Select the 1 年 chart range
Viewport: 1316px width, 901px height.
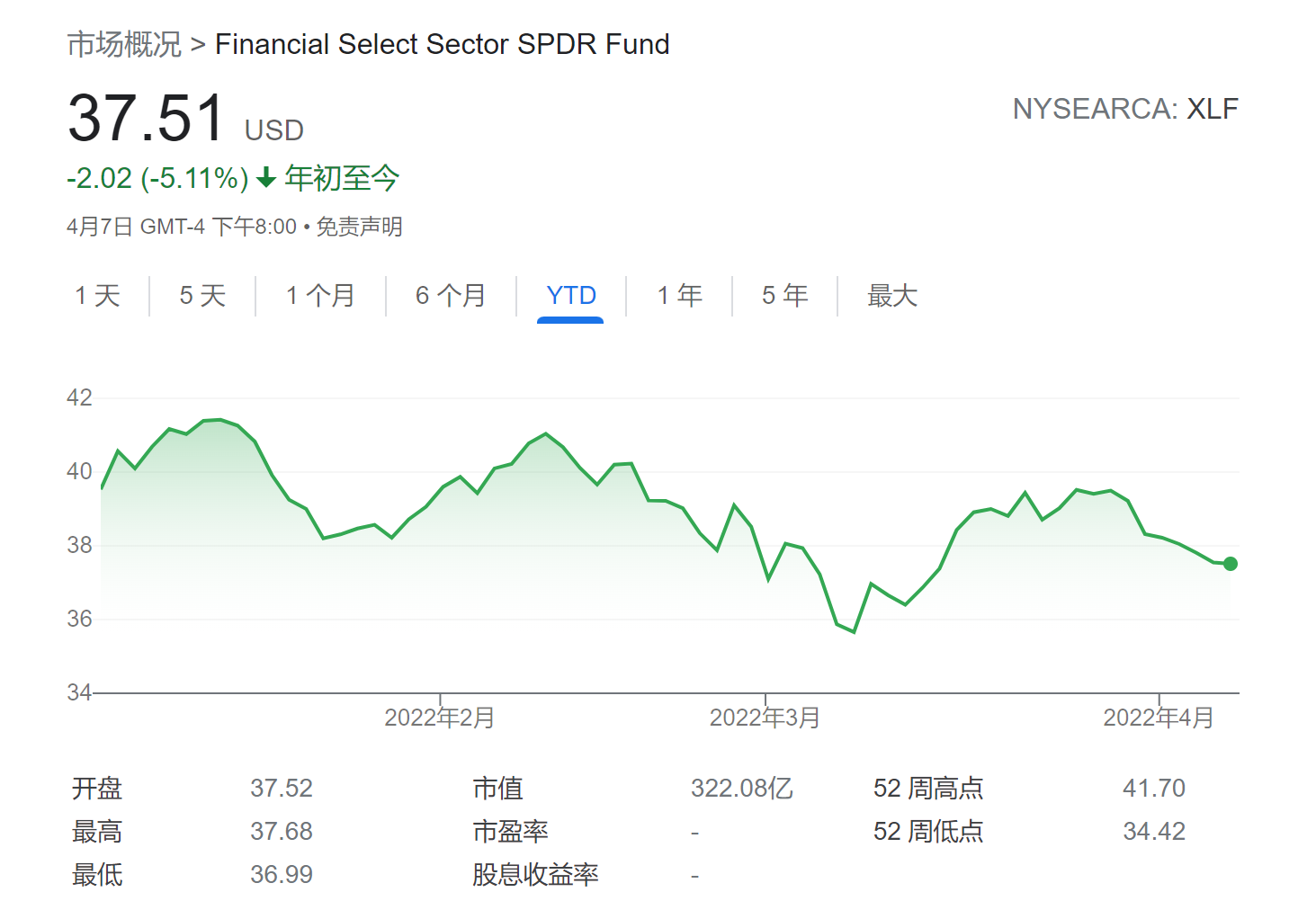pos(679,296)
